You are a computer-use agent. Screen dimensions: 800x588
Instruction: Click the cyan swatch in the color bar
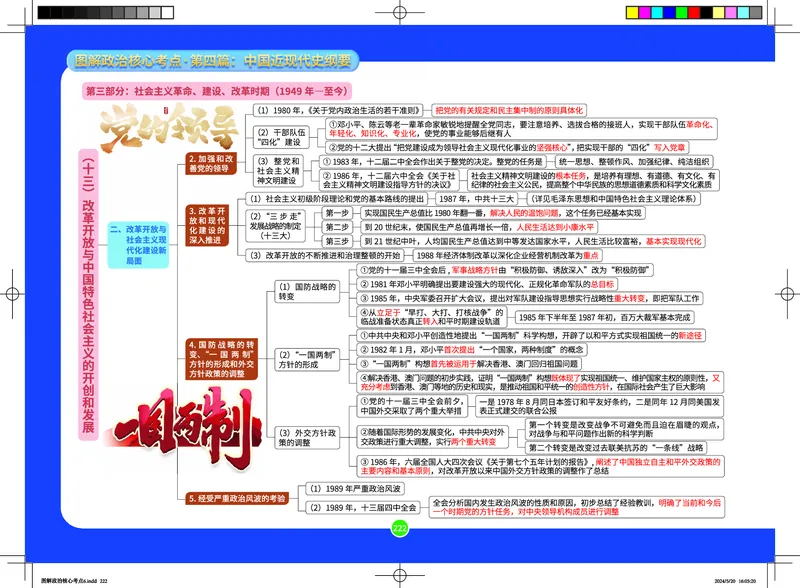pyautogui.click(x=658, y=11)
